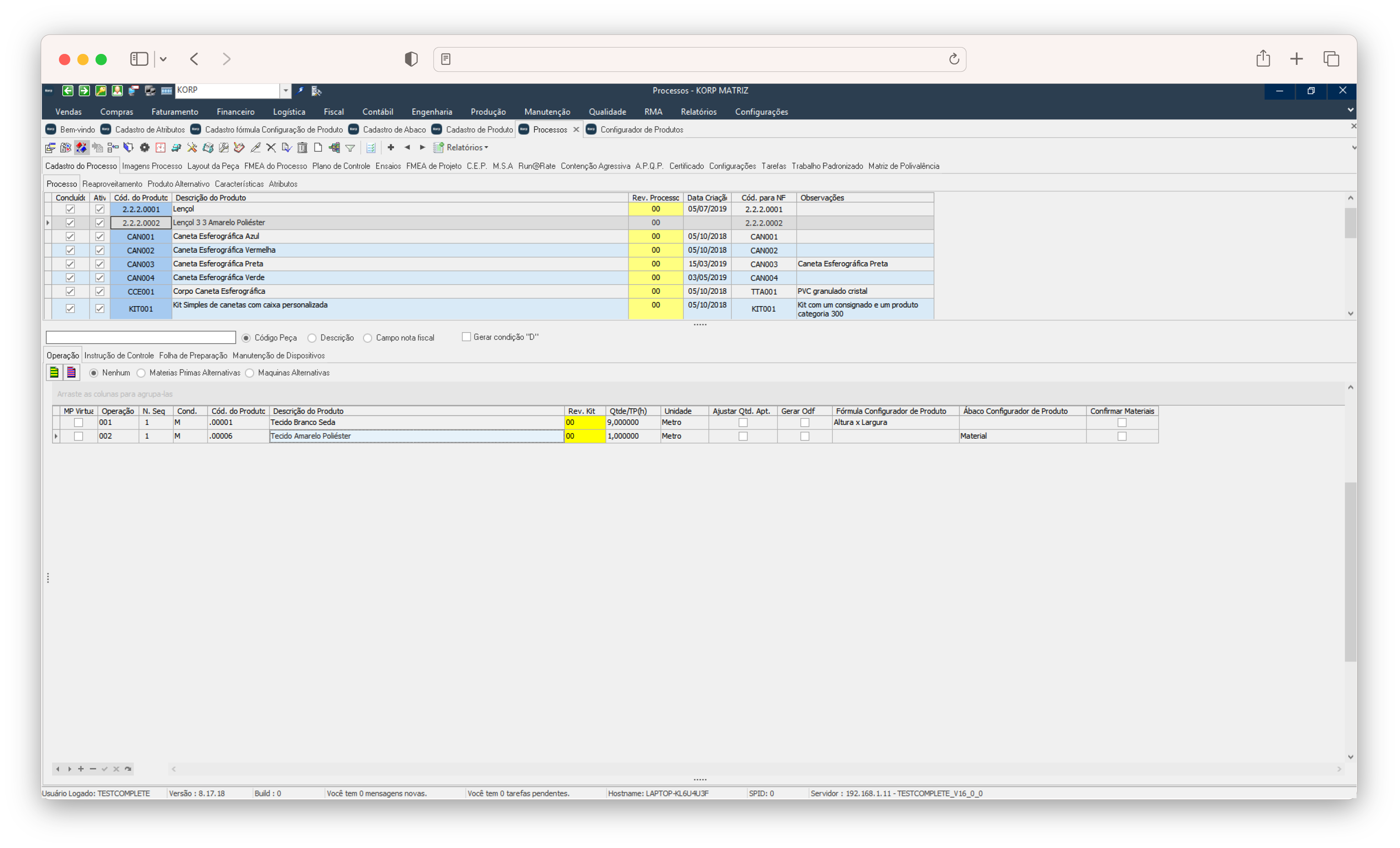Screen dimensions: 1400x848
Task: Click the yellow key login icon
Action: click(101, 91)
